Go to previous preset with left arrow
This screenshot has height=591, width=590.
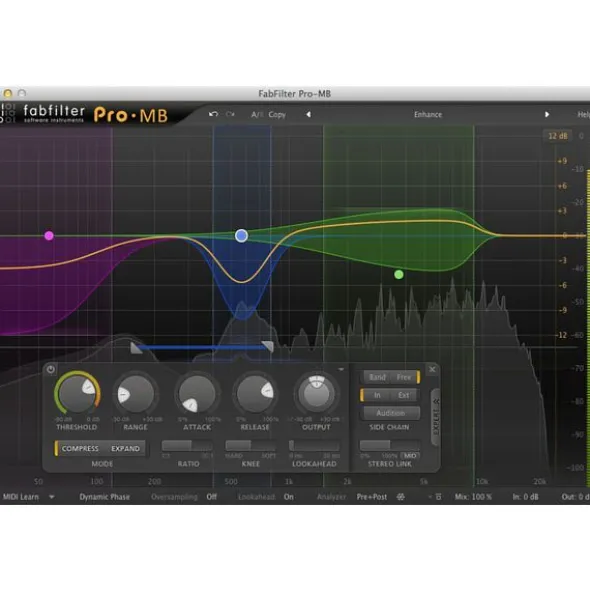coord(308,114)
